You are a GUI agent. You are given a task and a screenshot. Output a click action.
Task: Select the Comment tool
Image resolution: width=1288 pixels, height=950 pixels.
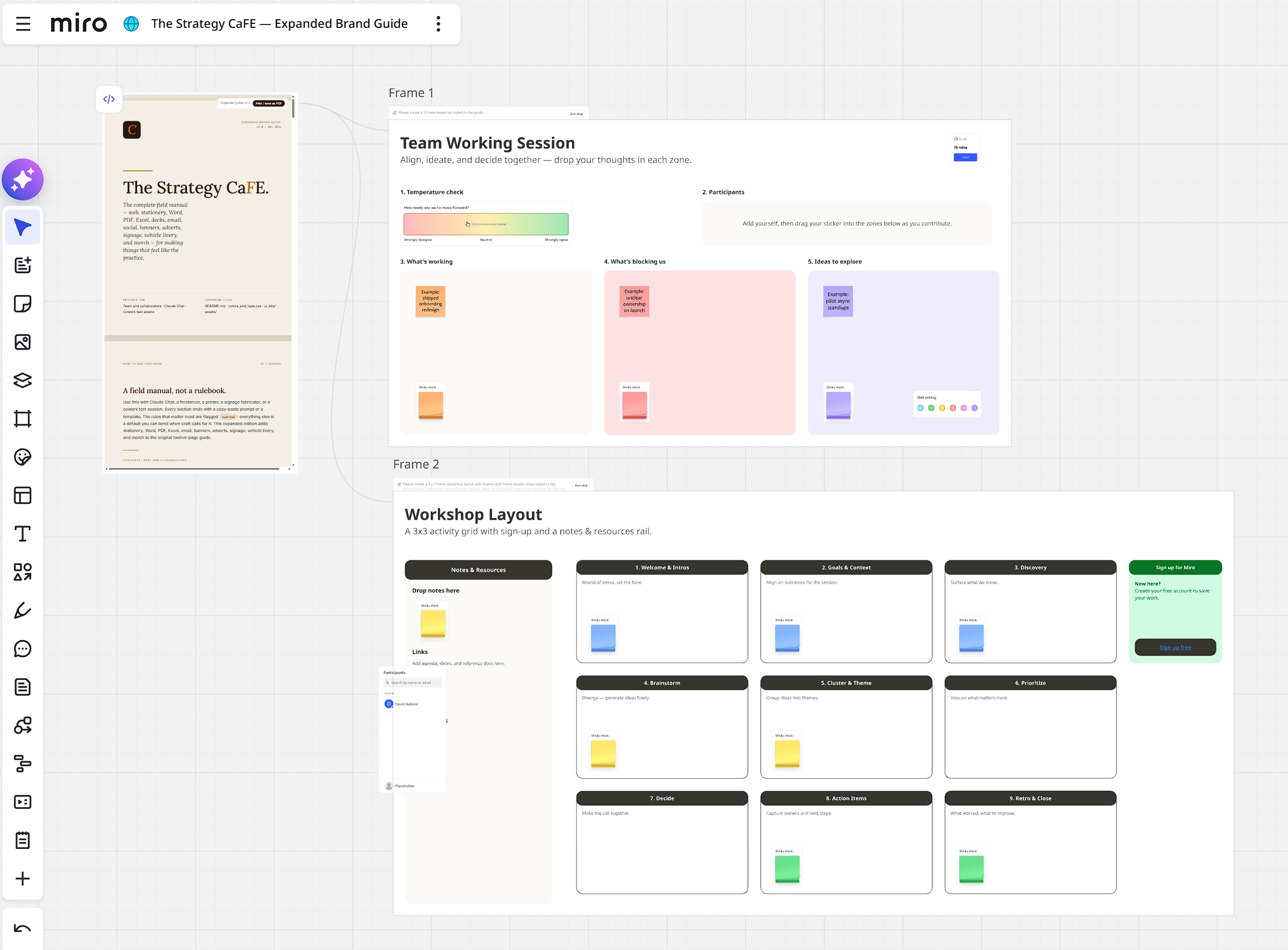[23, 649]
